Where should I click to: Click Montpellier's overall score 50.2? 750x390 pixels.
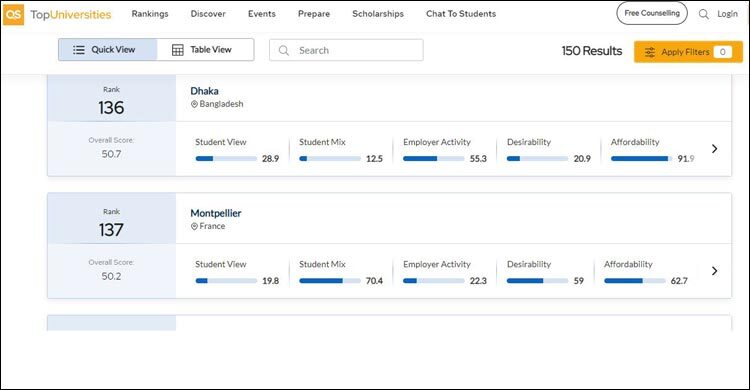point(111,276)
